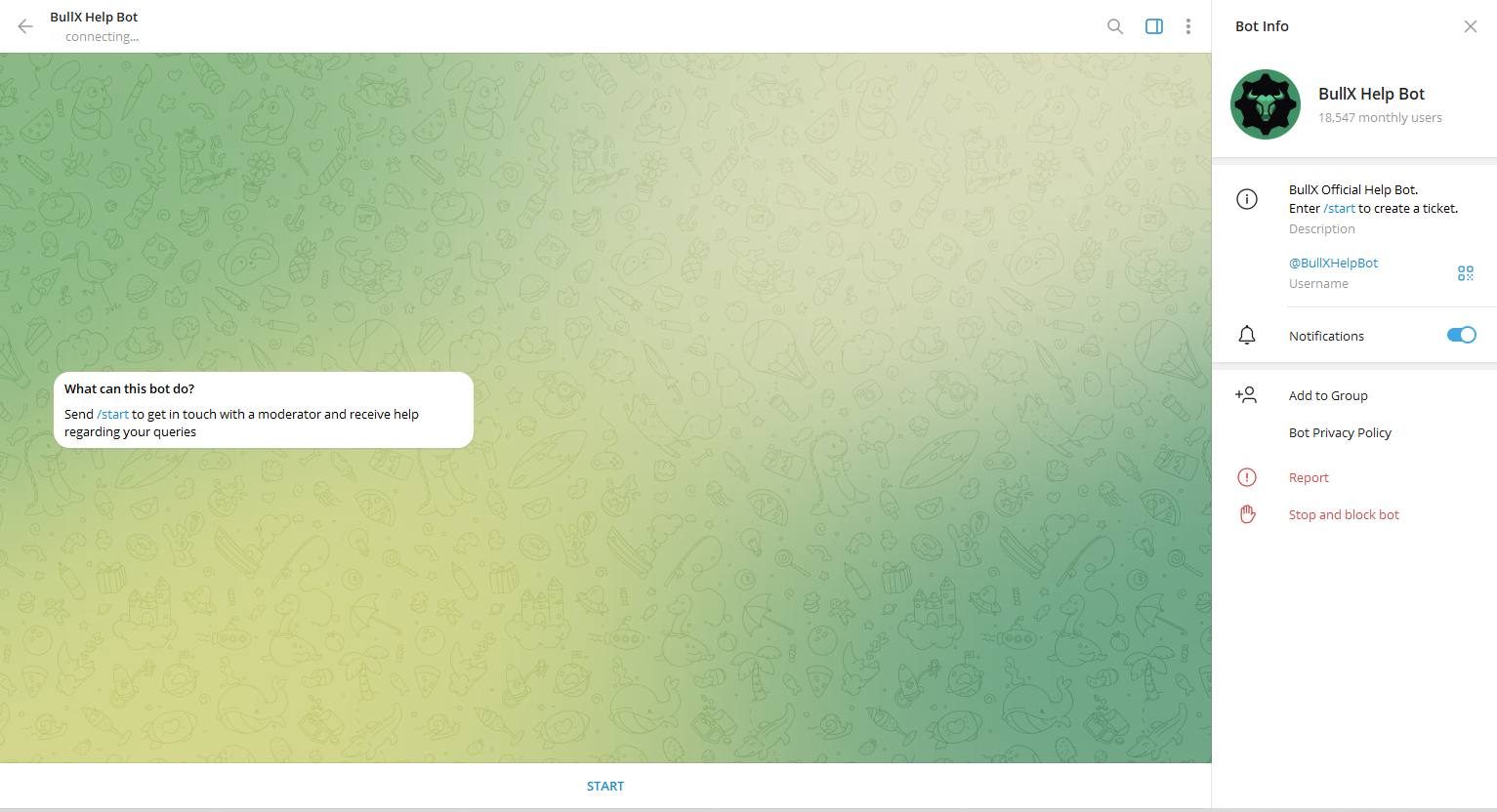
Task: Select Report in Bot Info
Action: coord(1309,477)
